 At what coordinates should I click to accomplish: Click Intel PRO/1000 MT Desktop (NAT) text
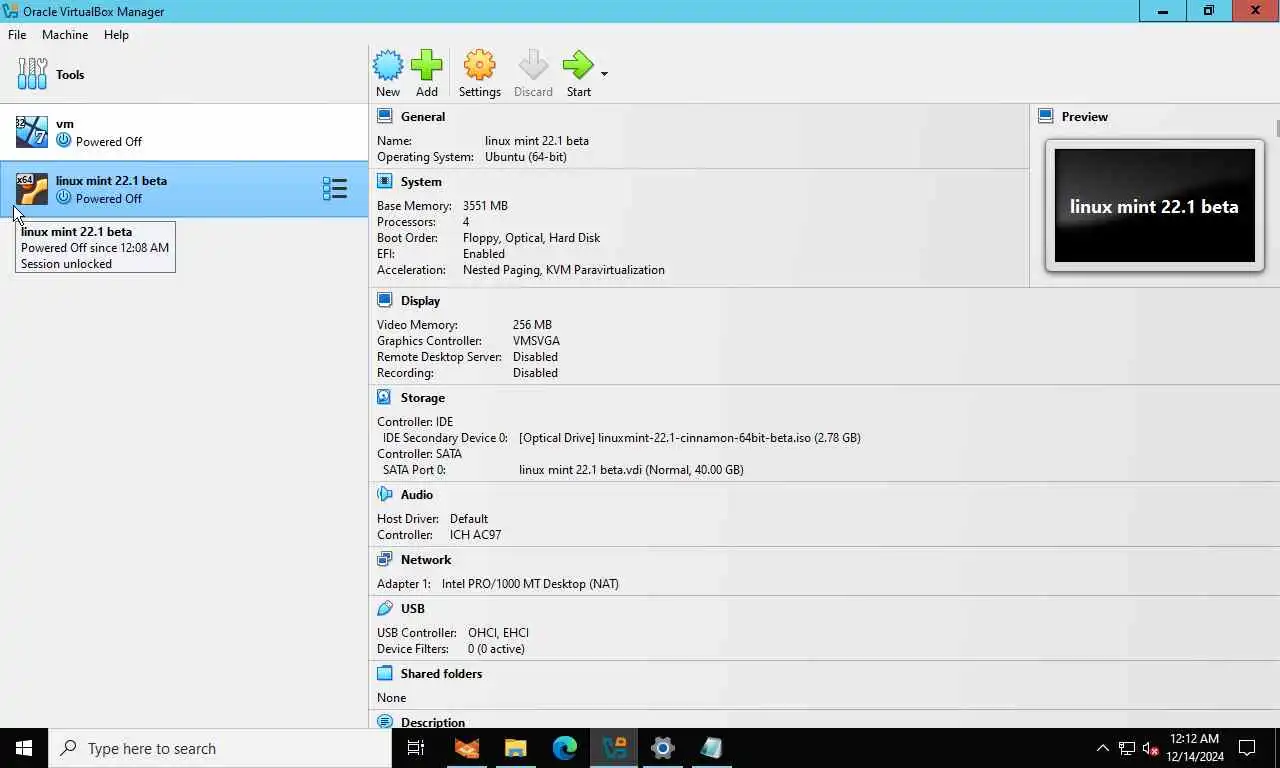tap(530, 584)
